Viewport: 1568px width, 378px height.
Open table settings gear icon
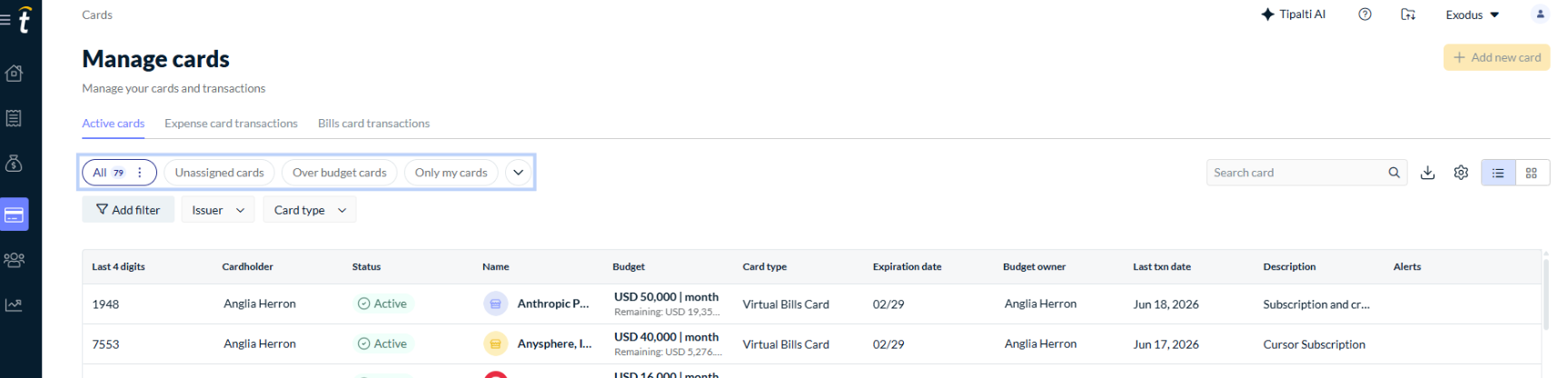(x=1461, y=173)
